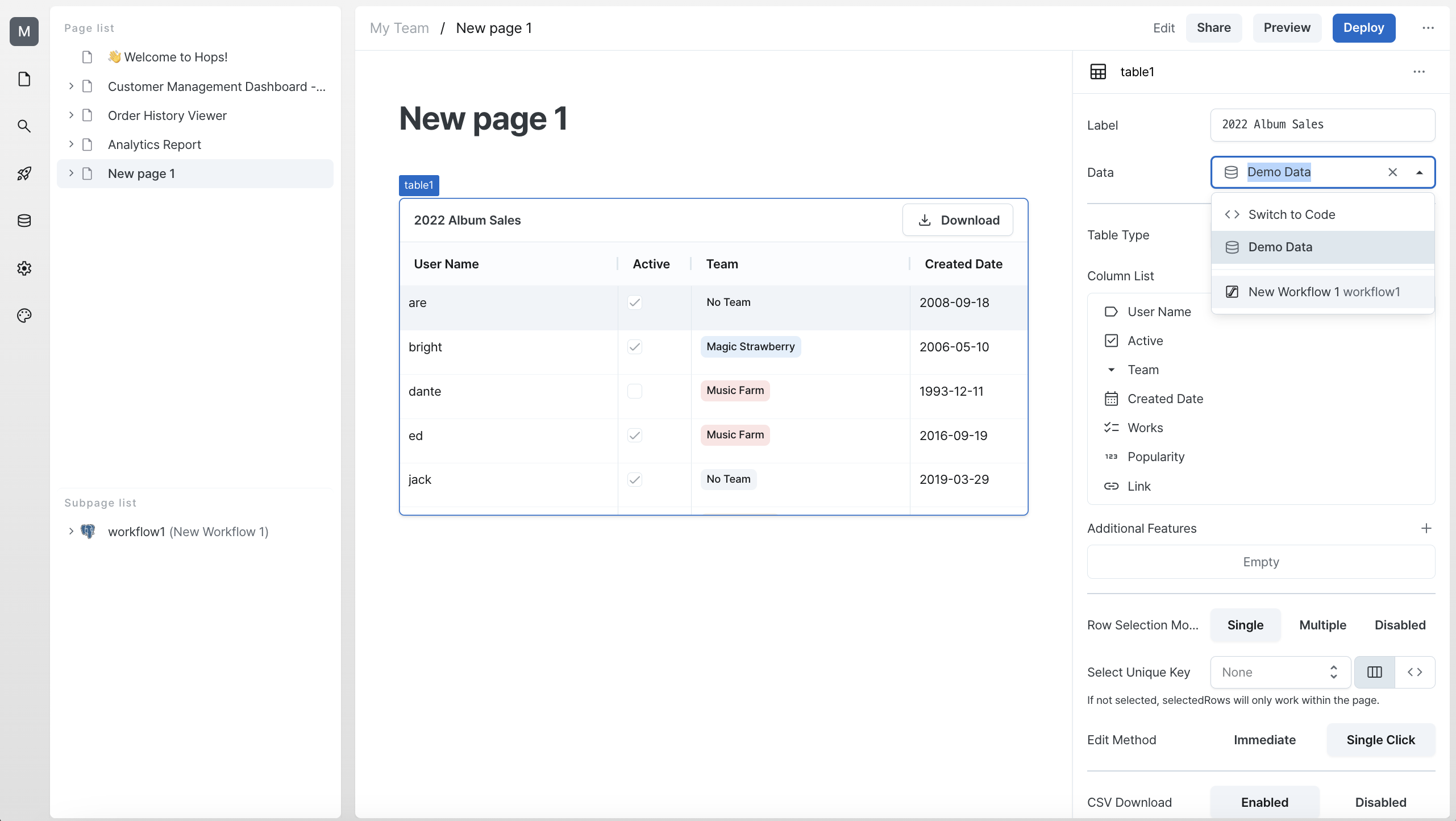Click the Welcome to Hops page icon
Viewport: 1456px width, 821px height.
[87, 57]
